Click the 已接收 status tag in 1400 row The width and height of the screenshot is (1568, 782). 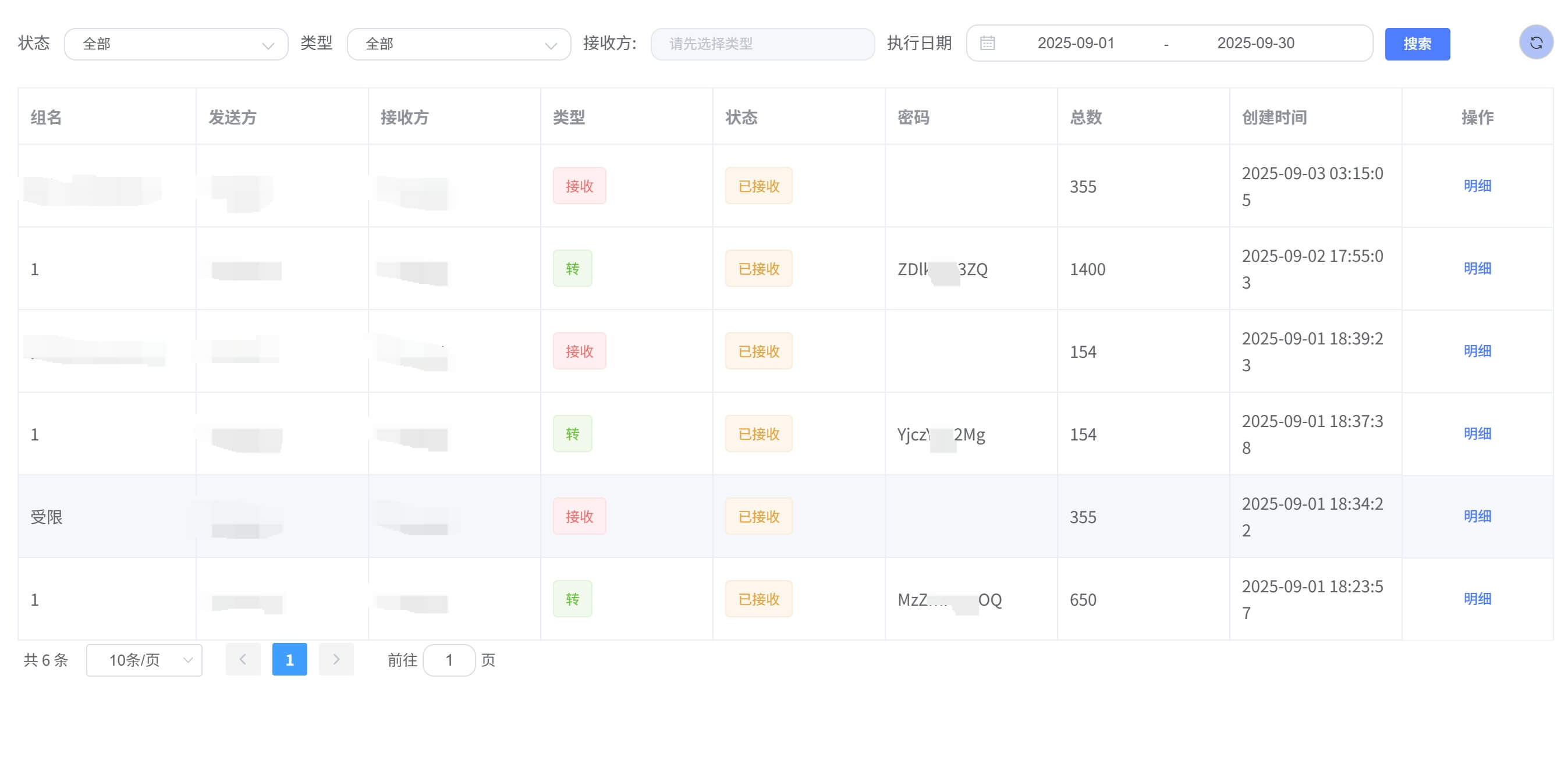tap(758, 268)
